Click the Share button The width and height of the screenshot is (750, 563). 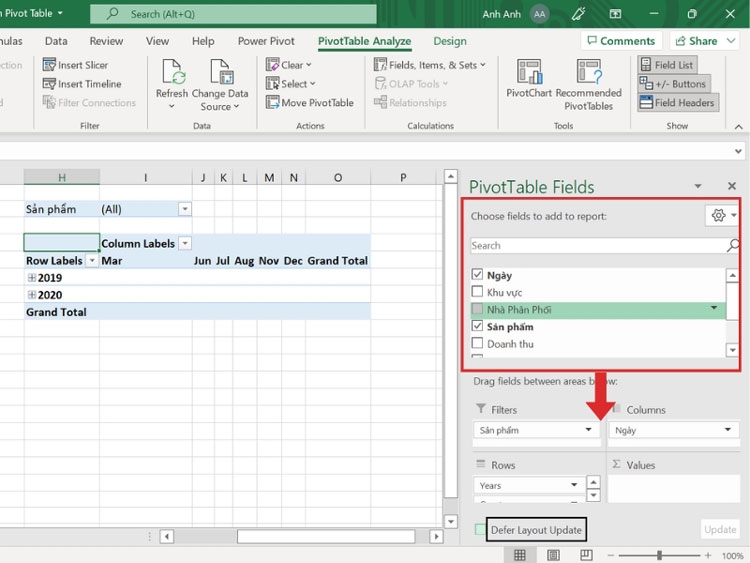(696, 41)
